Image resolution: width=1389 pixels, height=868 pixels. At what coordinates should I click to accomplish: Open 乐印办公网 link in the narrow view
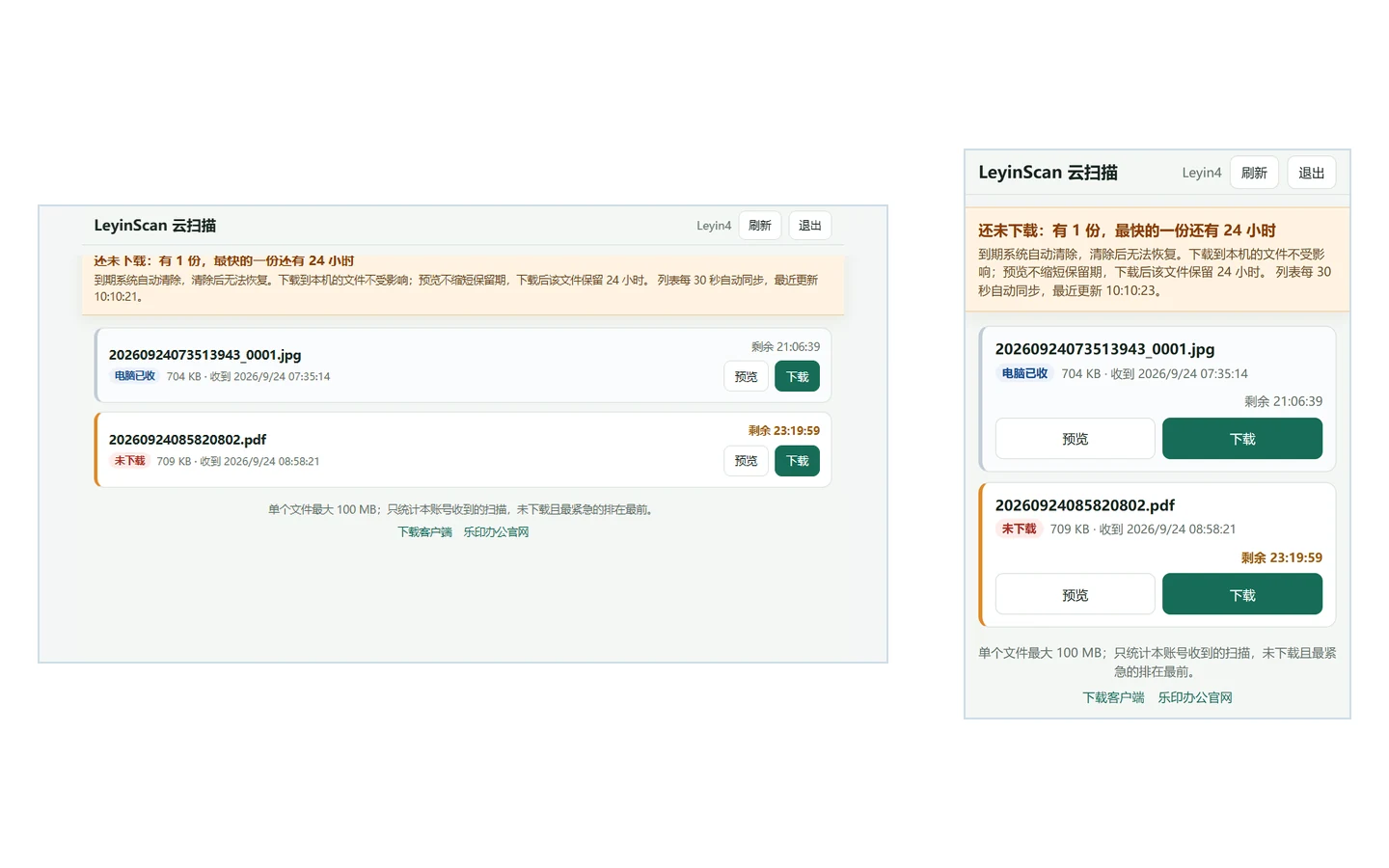click(x=1195, y=697)
